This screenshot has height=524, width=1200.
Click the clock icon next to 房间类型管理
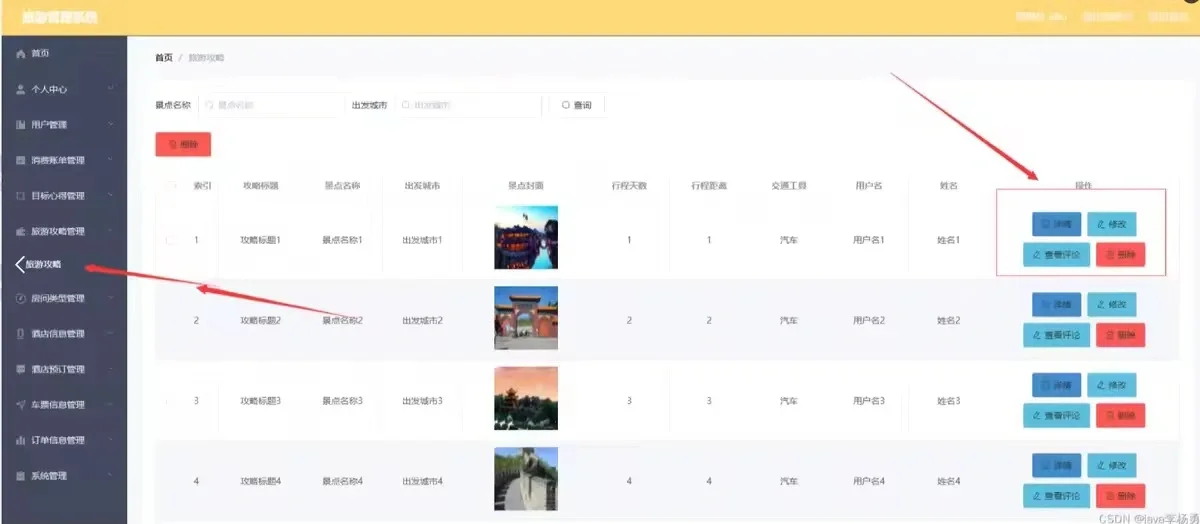tap(21, 298)
